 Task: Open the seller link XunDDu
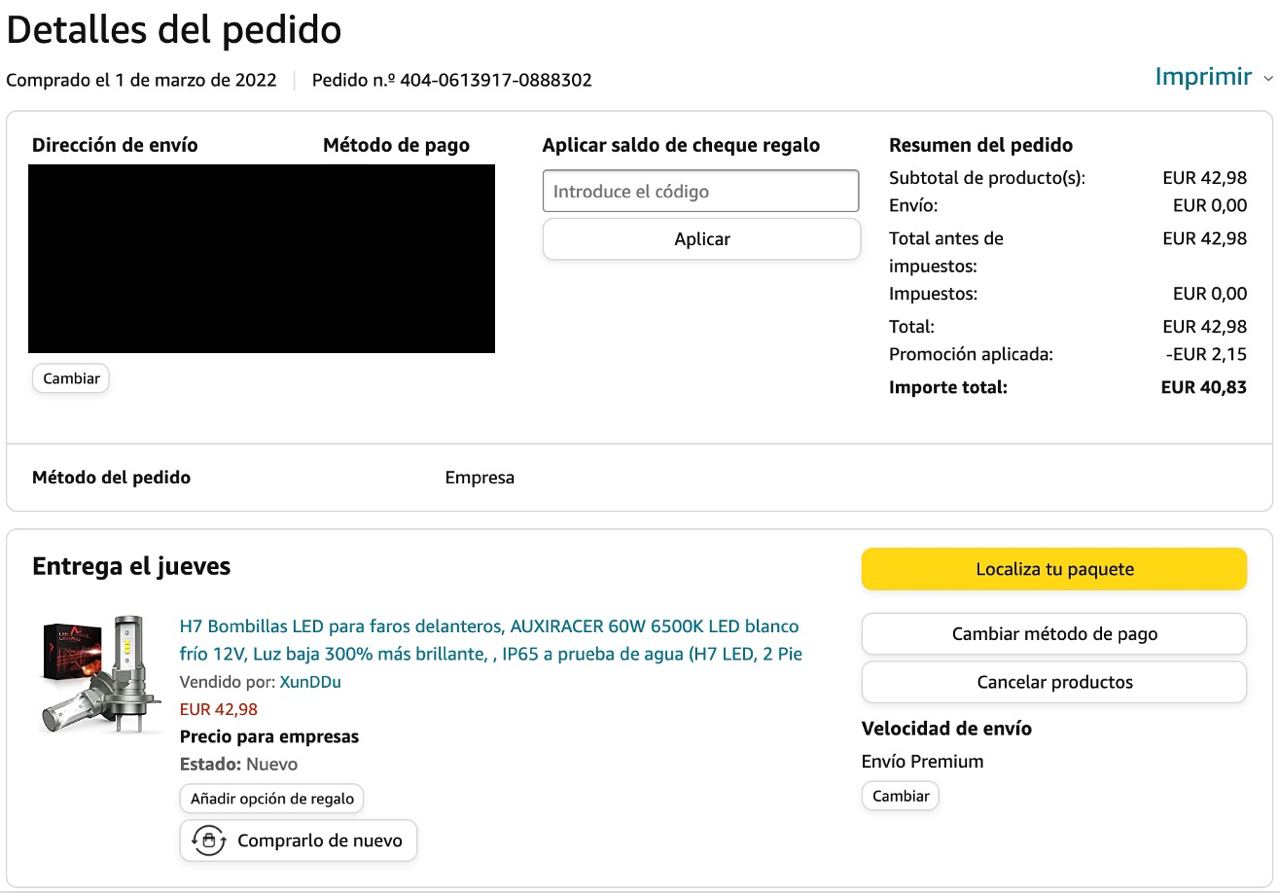pyautogui.click(x=310, y=682)
